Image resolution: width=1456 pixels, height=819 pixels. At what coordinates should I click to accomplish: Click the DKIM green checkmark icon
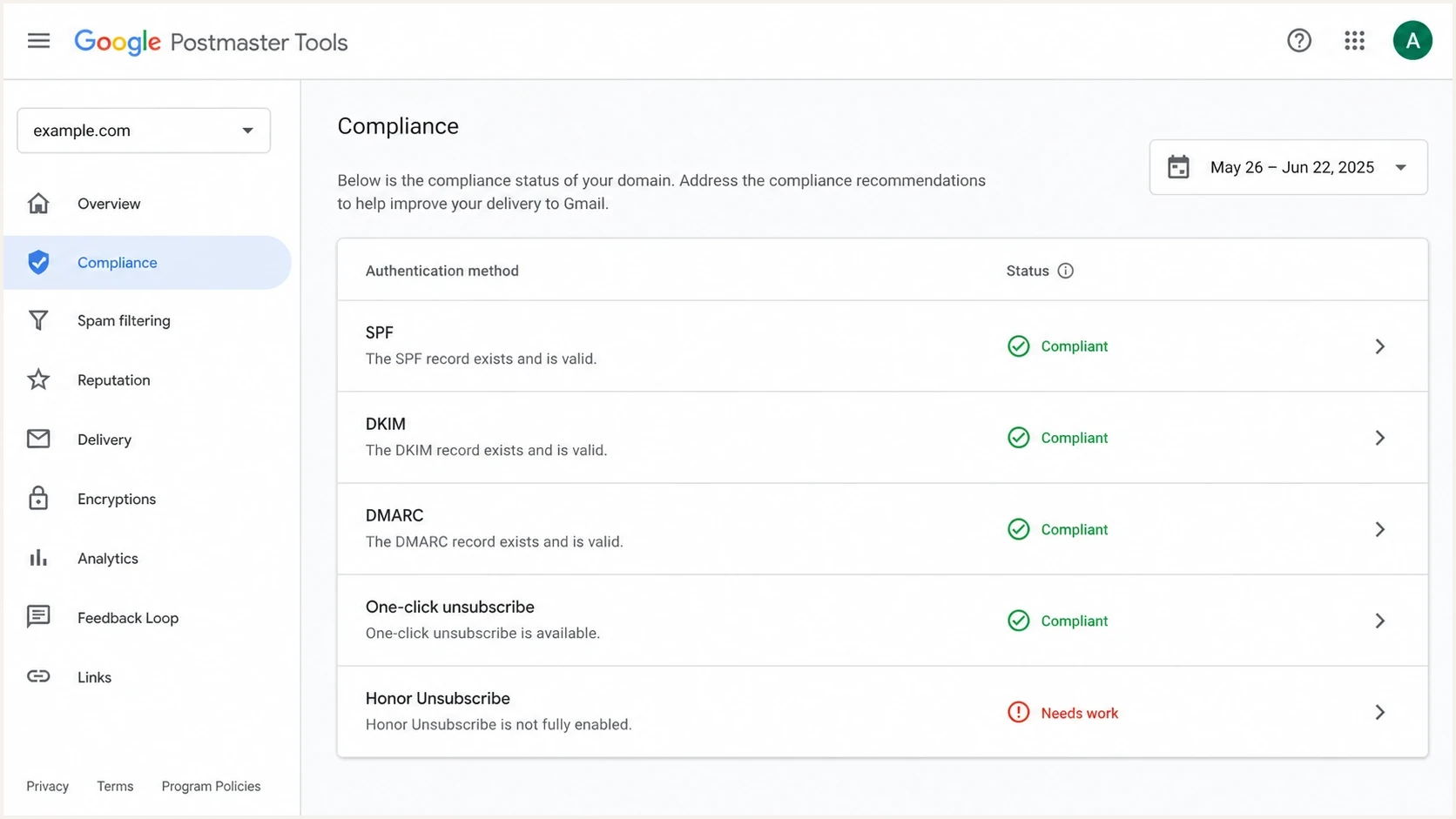(x=1018, y=438)
